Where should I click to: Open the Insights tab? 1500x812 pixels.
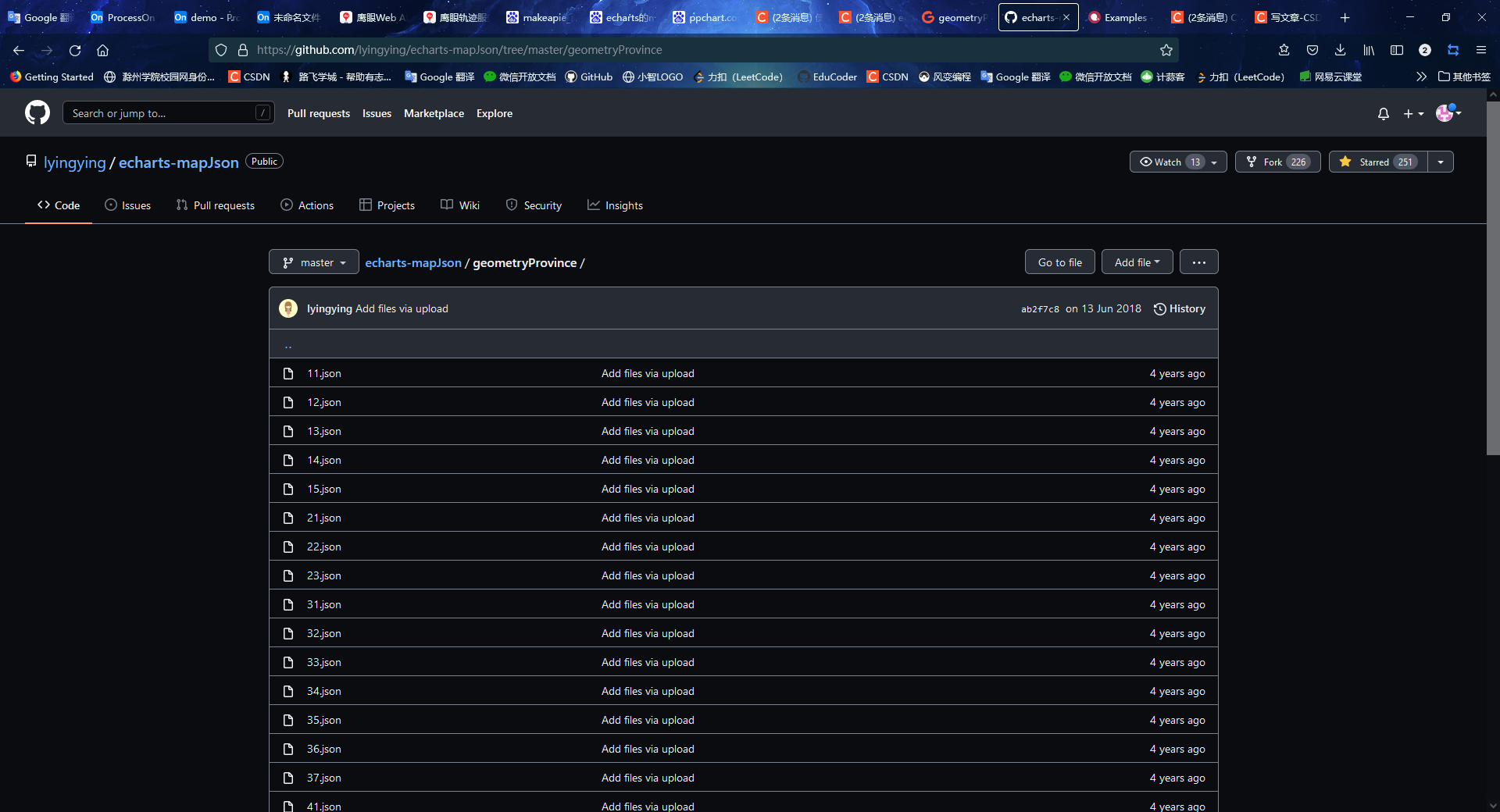[x=616, y=205]
